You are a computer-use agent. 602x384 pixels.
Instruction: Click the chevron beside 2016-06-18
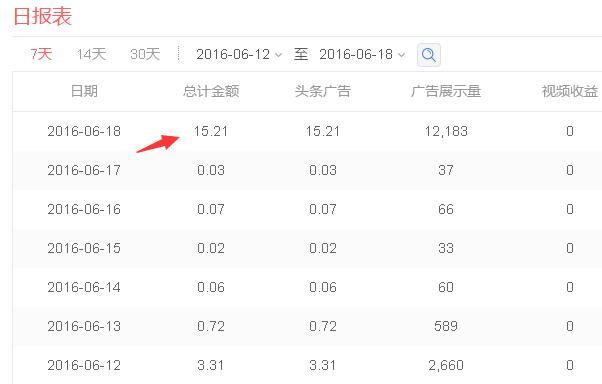click(x=401, y=55)
